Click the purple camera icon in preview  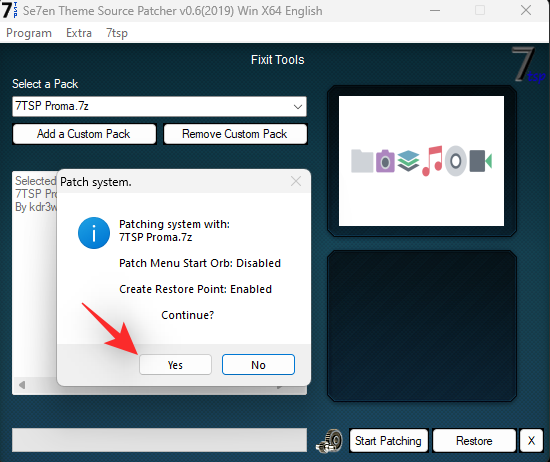tap(385, 161)
